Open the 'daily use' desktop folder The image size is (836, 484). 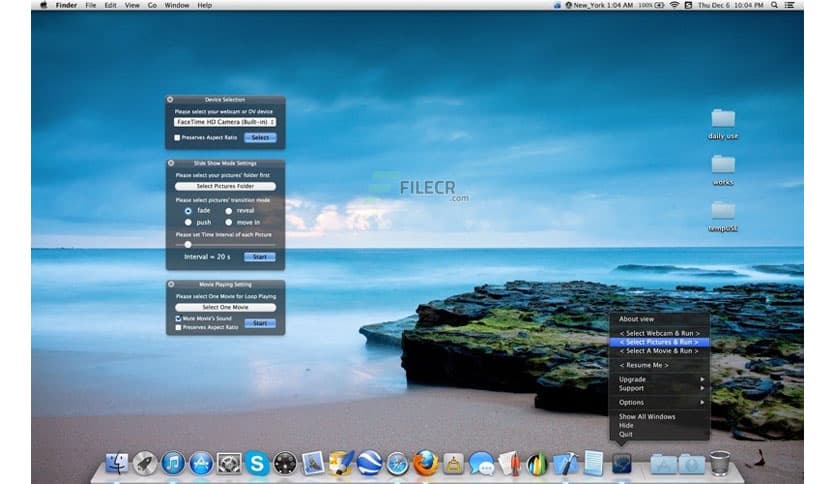coord(722,119)
